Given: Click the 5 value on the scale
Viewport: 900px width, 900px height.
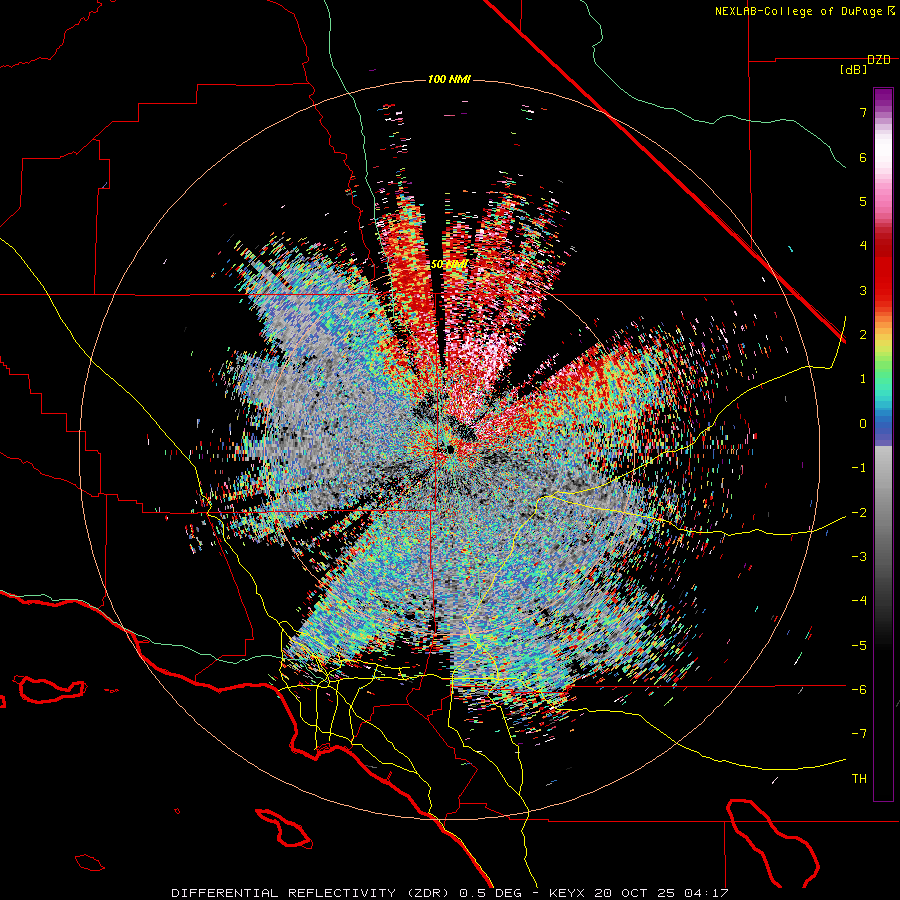Looking at the screenshot, I should click(863, 201).
